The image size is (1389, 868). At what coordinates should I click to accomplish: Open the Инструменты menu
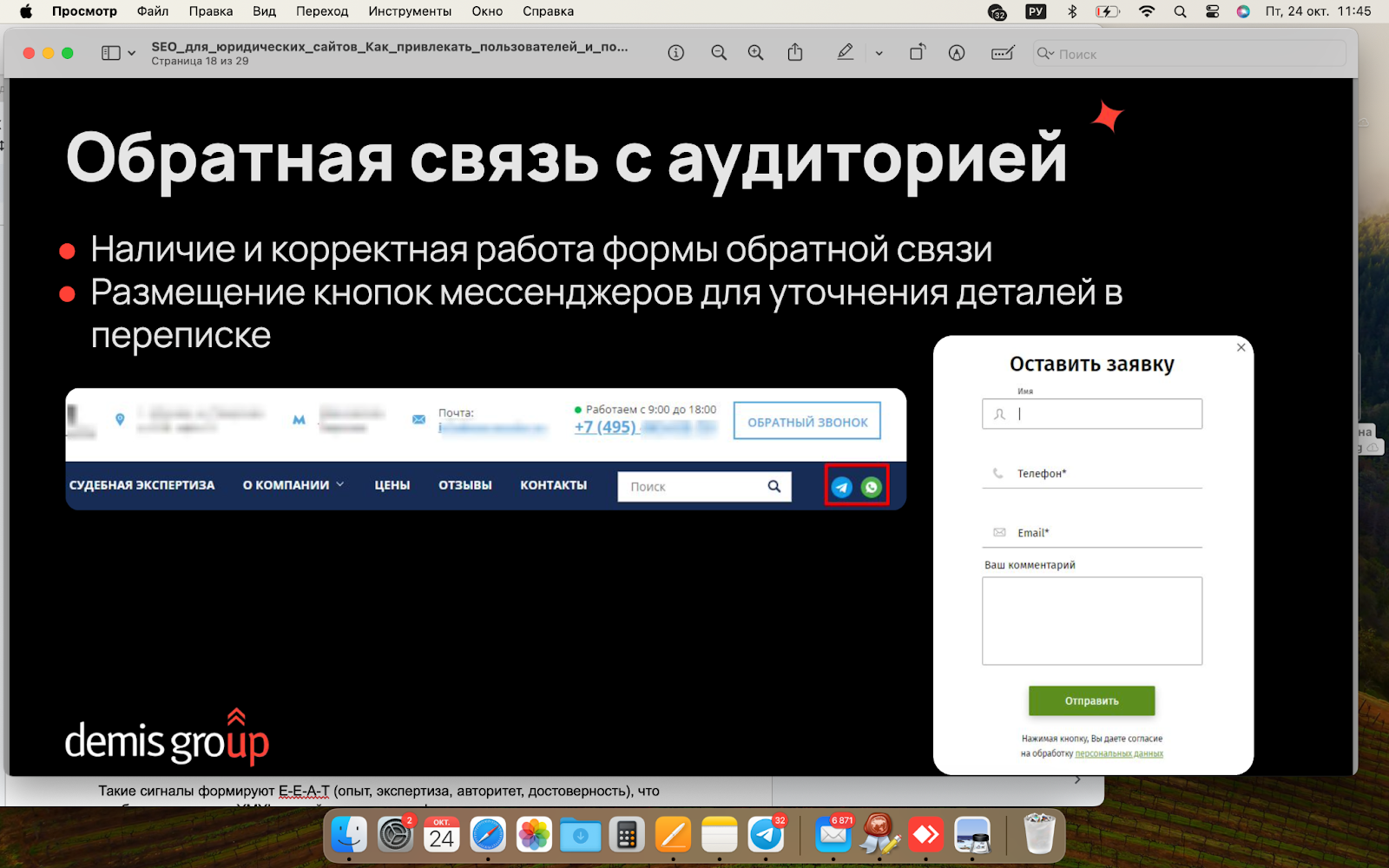pos(410,11)
